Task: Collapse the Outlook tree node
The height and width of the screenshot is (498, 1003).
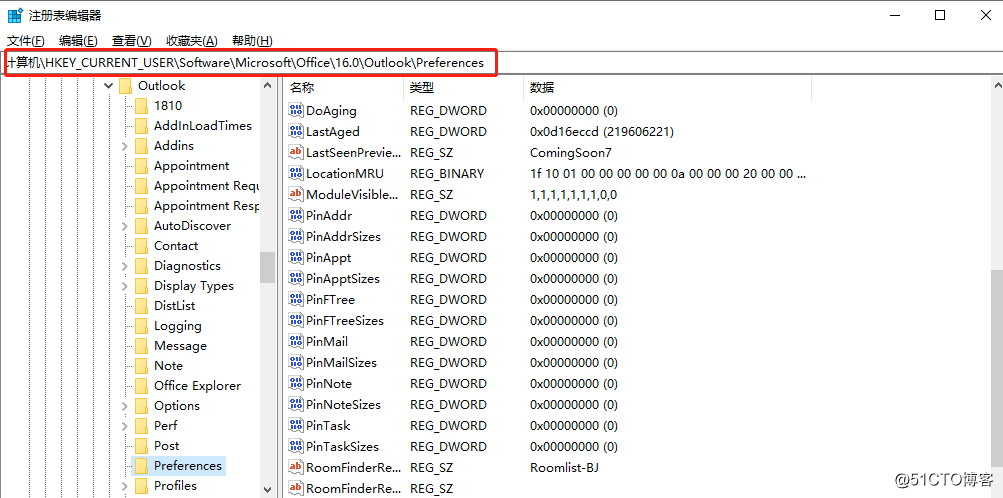Action: (x=108, y=86)
